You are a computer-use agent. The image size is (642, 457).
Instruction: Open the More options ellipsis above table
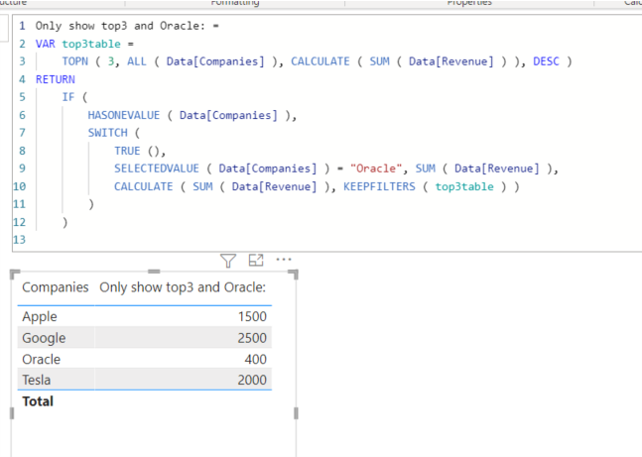[283, 259]
